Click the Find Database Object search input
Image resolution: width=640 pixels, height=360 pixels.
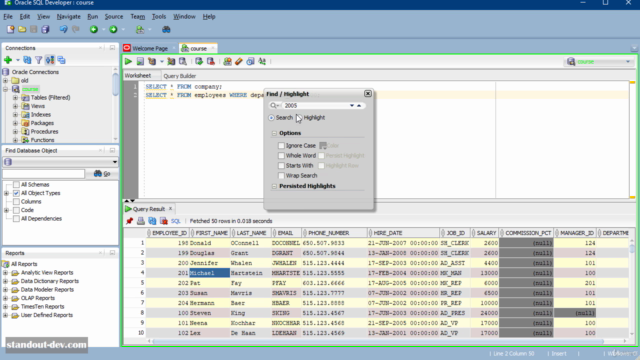44,174
